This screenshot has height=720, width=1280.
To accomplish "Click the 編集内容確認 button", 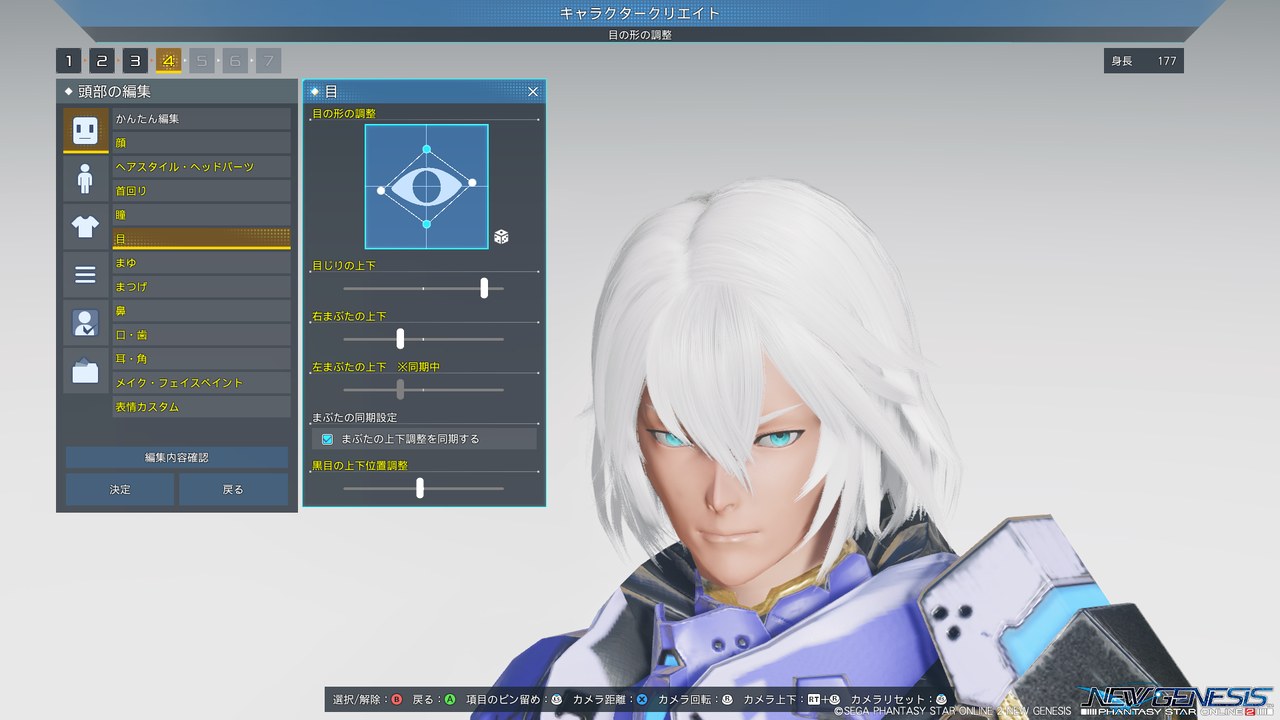I will 177,457.
